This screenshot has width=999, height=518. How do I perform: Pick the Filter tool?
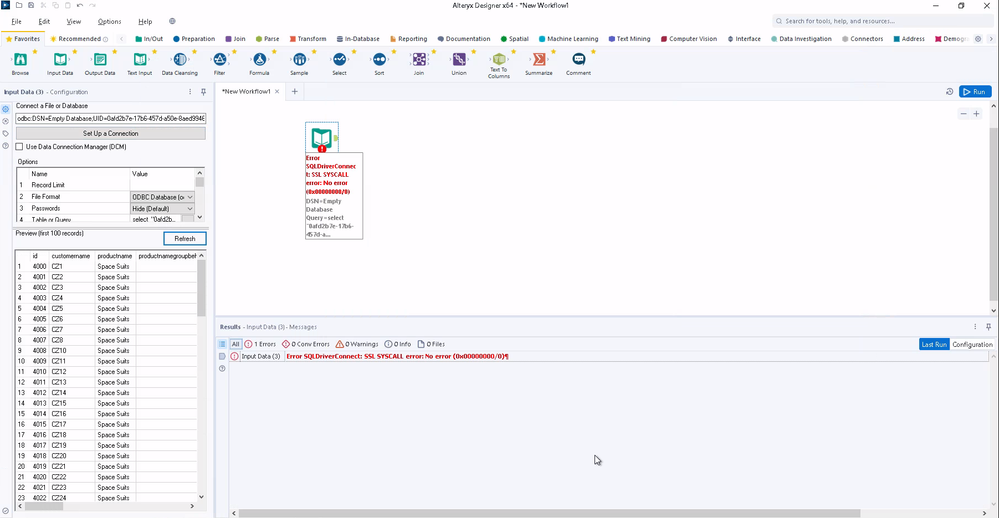[x=220, y=60]
